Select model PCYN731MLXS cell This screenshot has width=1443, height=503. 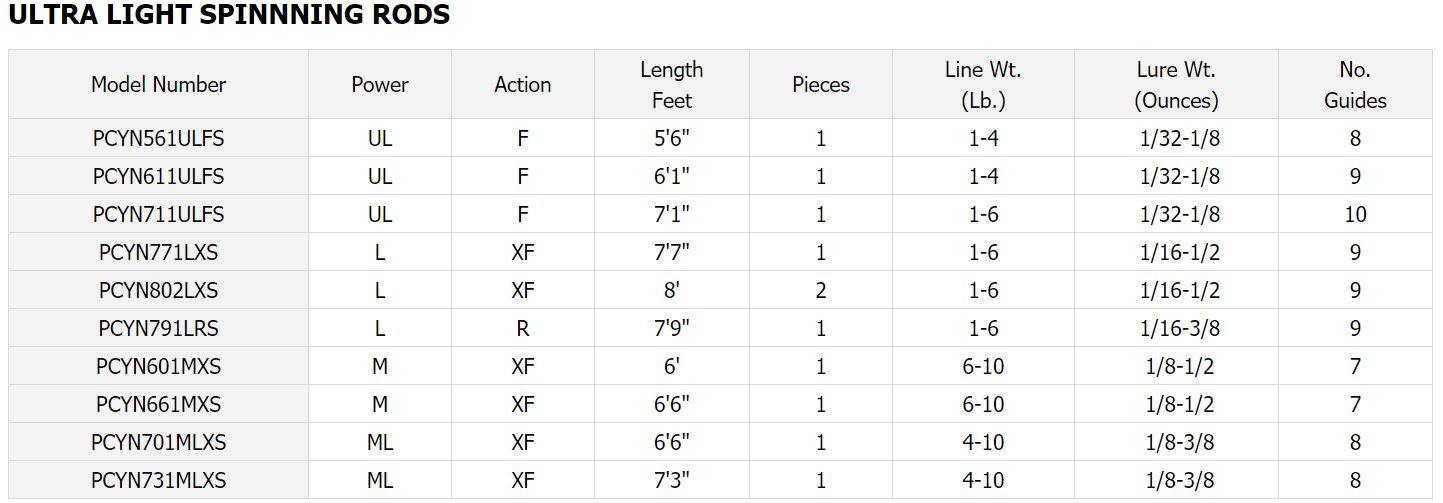click(158, 480)
